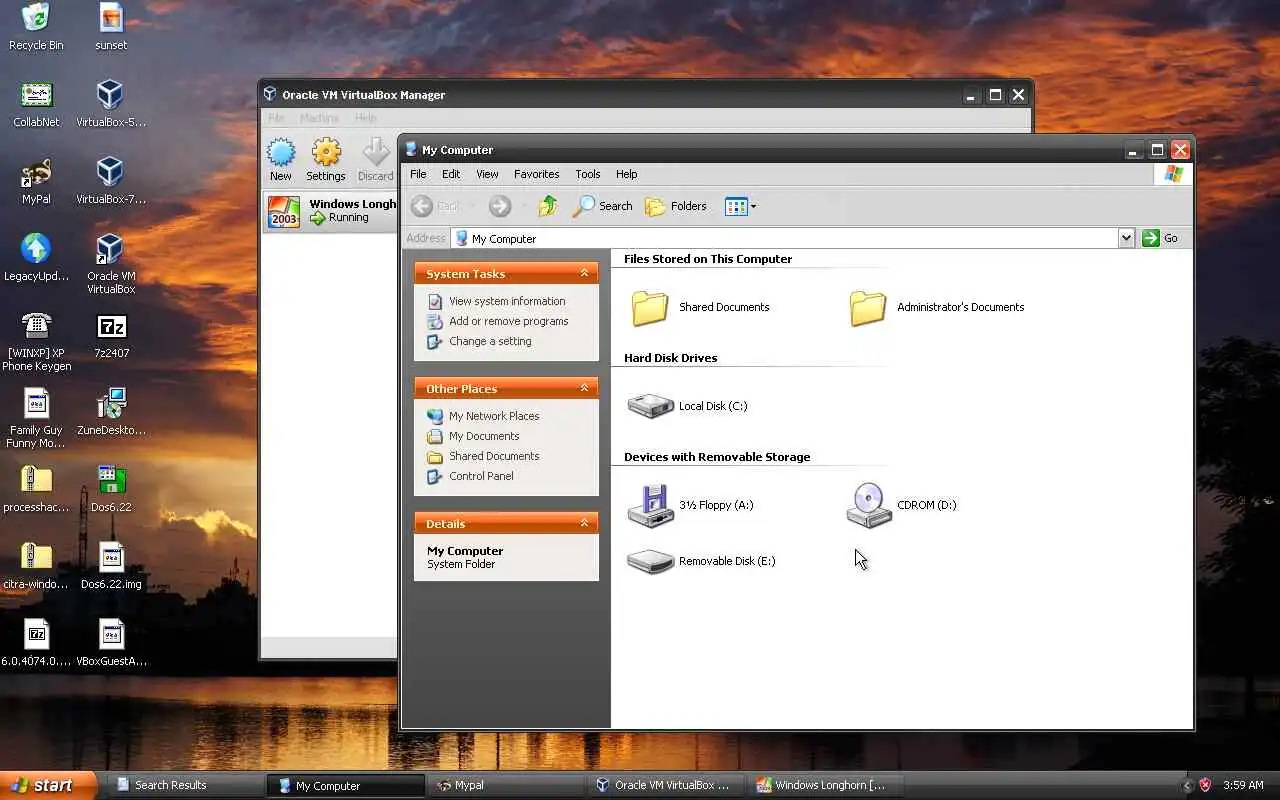The image size is (1280, 800).
Task: Select the VirtualBox-5 installer icon
Action: click(111, 104)
